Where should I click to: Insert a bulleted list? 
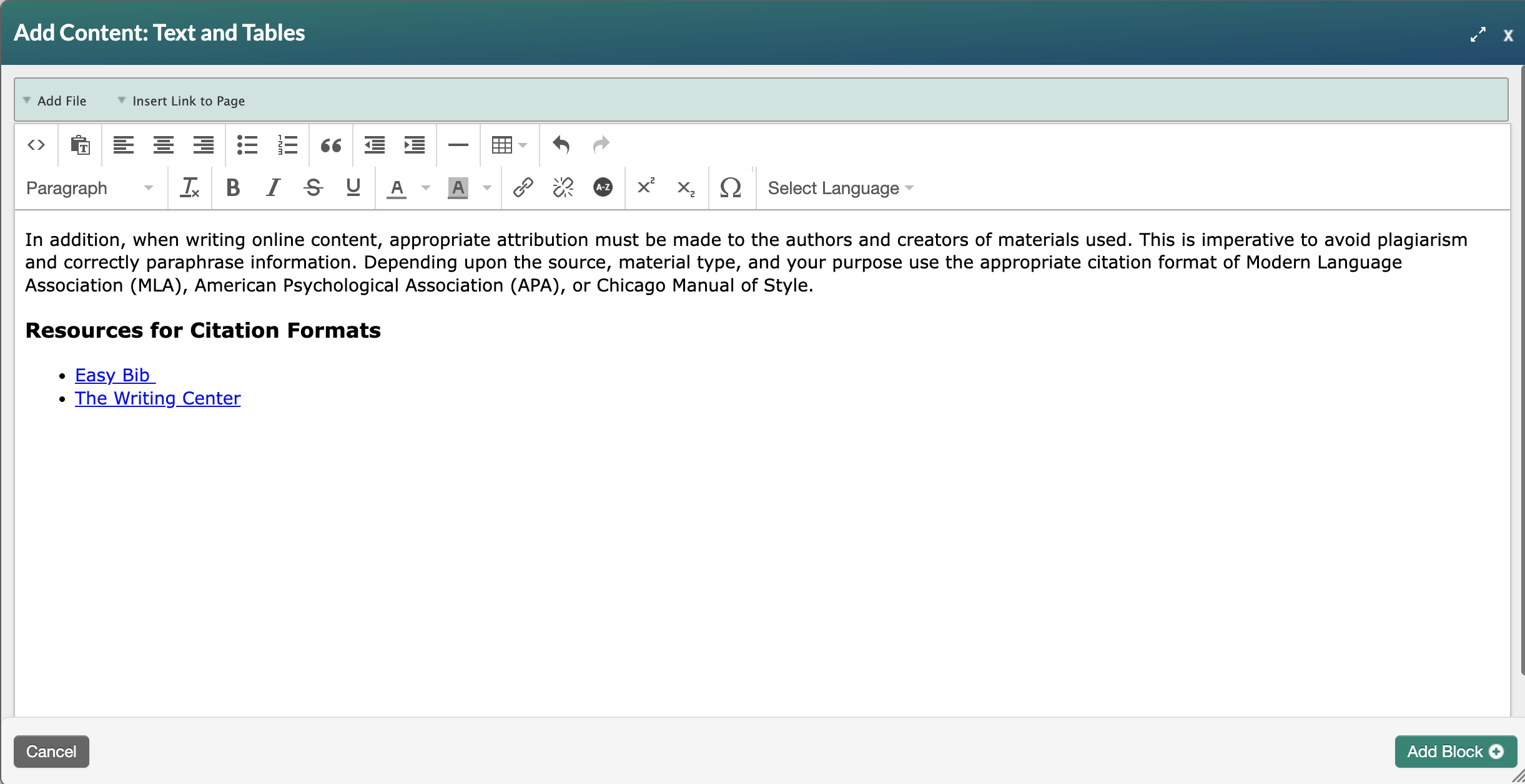tap(247, 145)
